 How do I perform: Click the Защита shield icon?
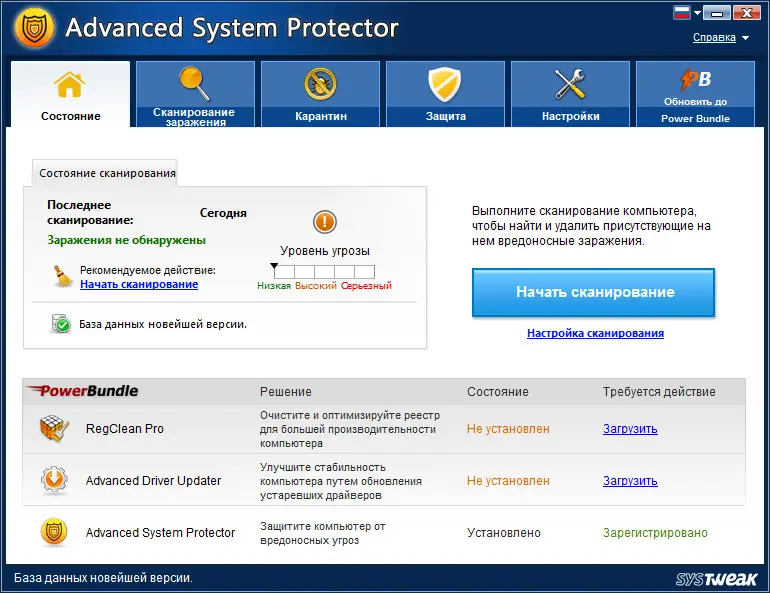(444, 84)
